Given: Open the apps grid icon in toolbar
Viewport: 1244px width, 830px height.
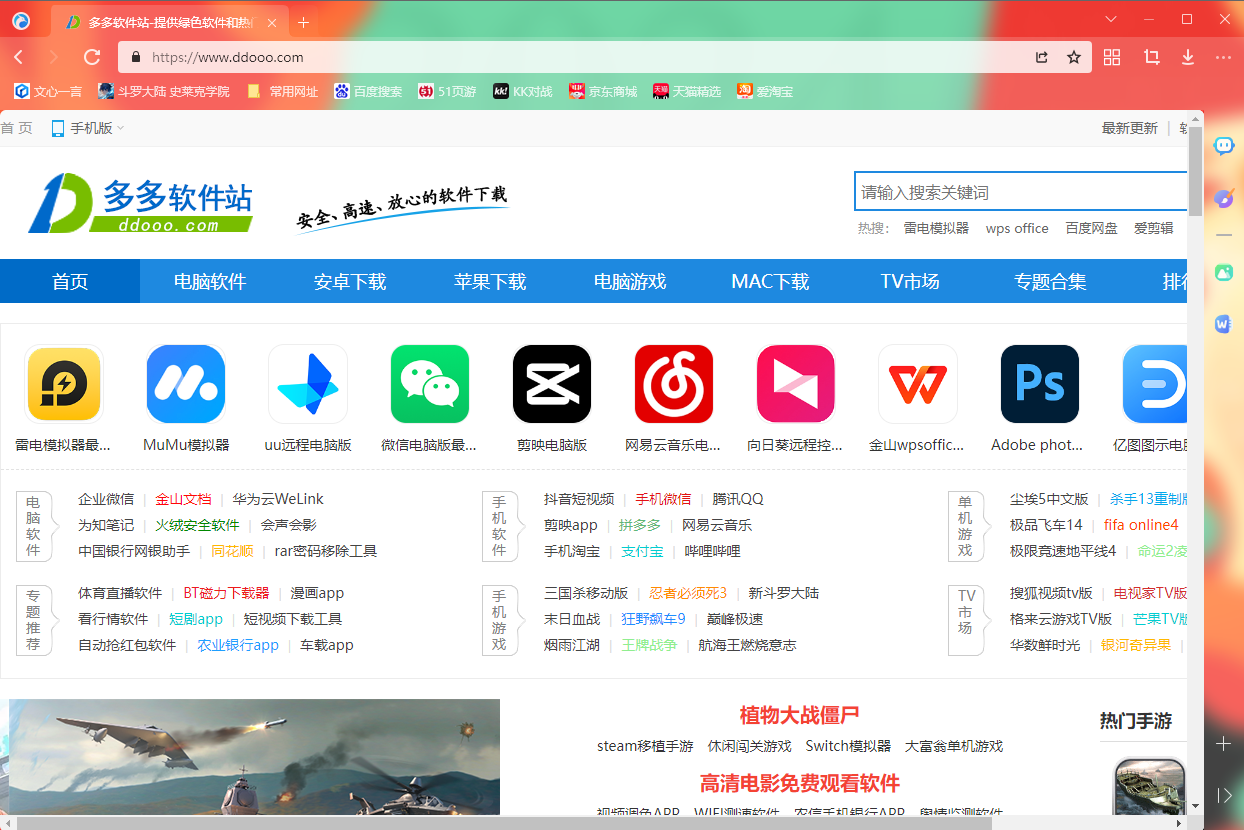Looking at the screenshot, I should coord(1112,57).
